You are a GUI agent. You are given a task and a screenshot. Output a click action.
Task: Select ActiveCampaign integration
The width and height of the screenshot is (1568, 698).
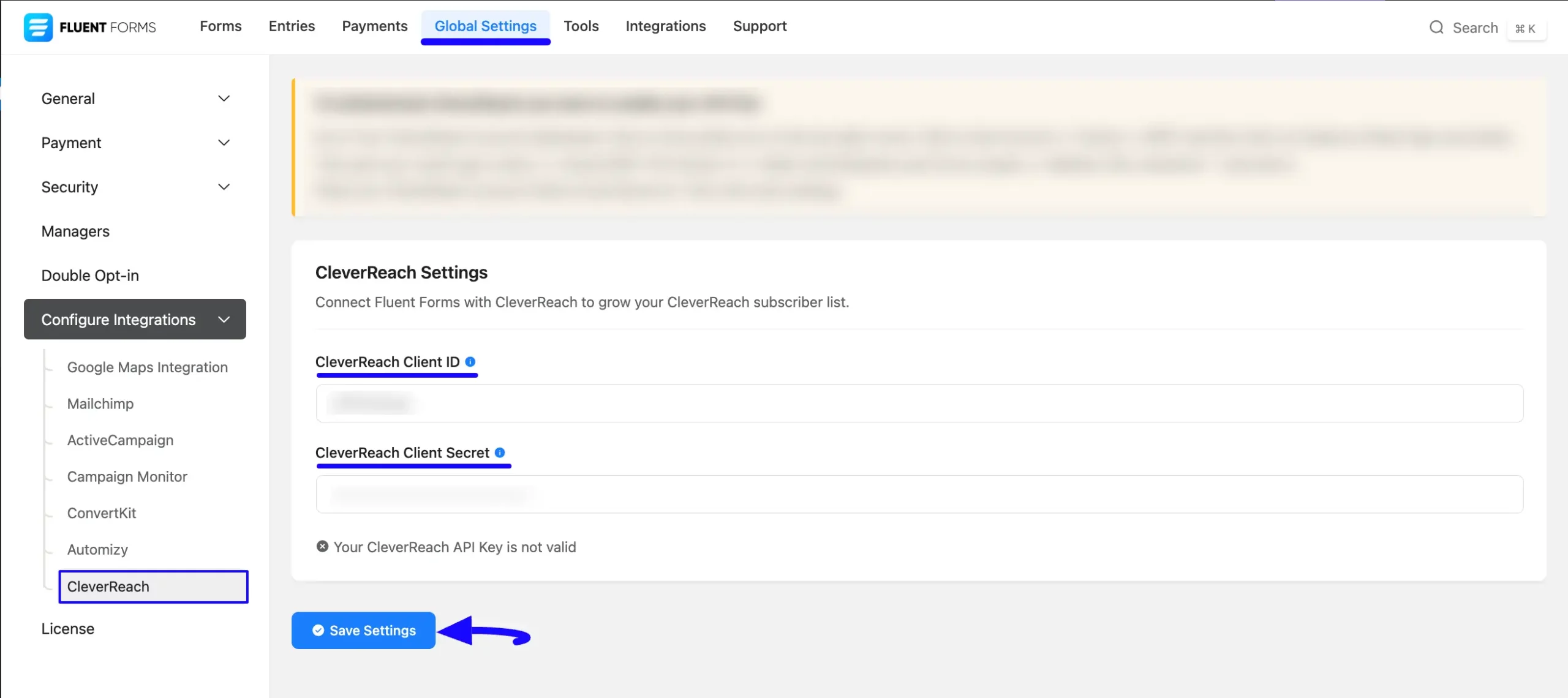pos(120,440)
